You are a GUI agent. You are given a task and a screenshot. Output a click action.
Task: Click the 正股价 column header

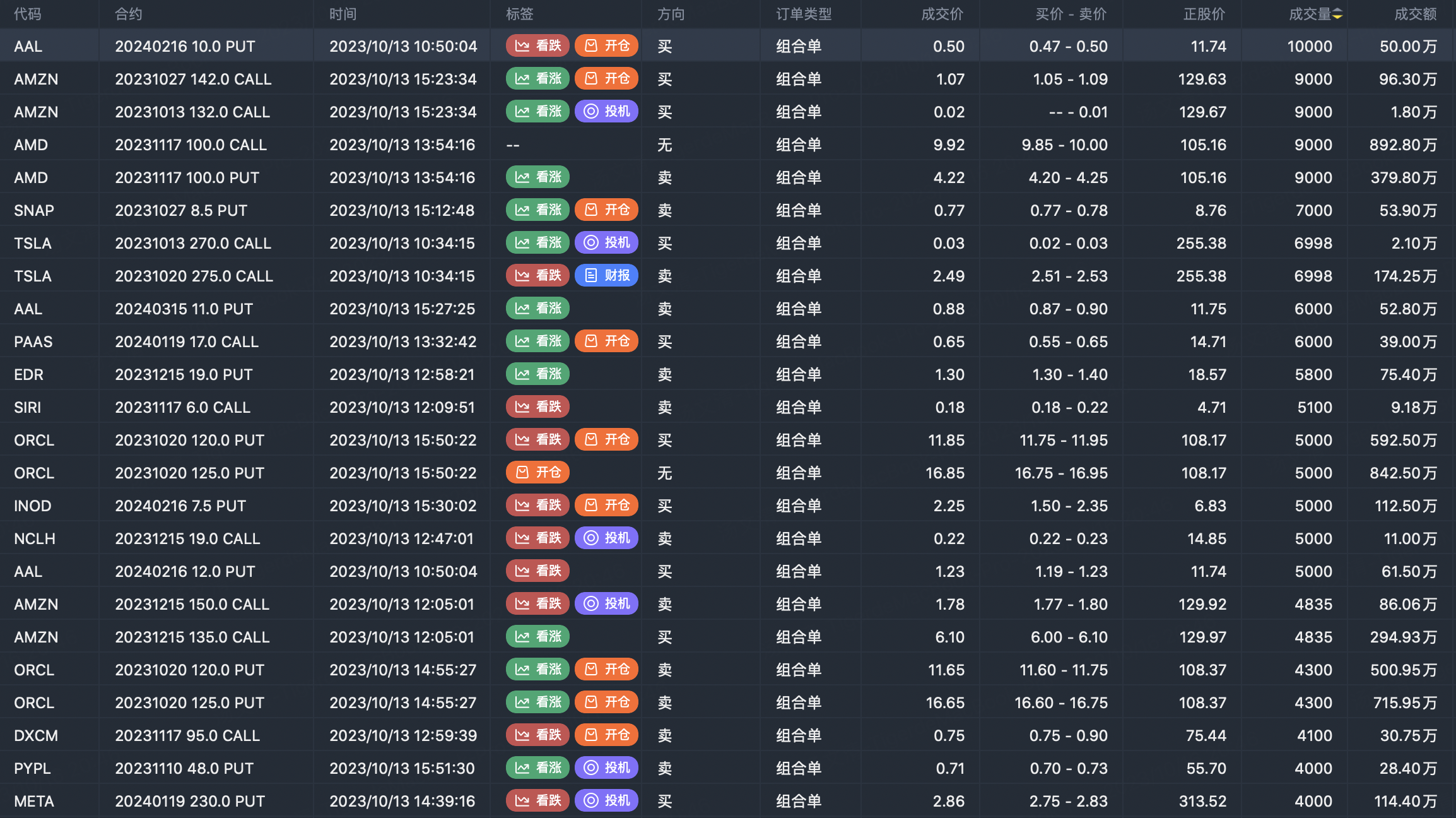coord(1204,14)
